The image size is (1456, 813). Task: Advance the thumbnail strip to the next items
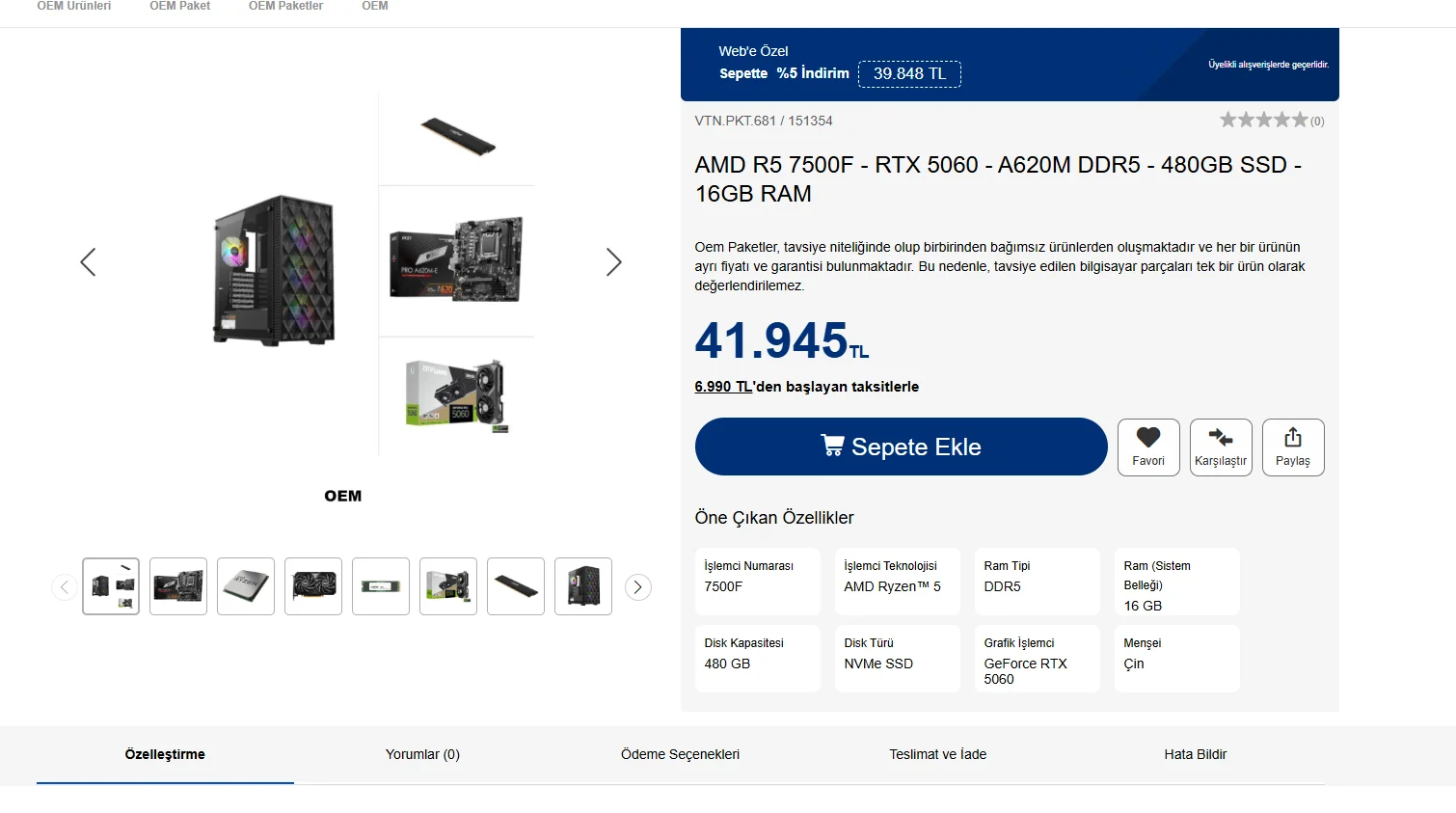coord(638,587)
